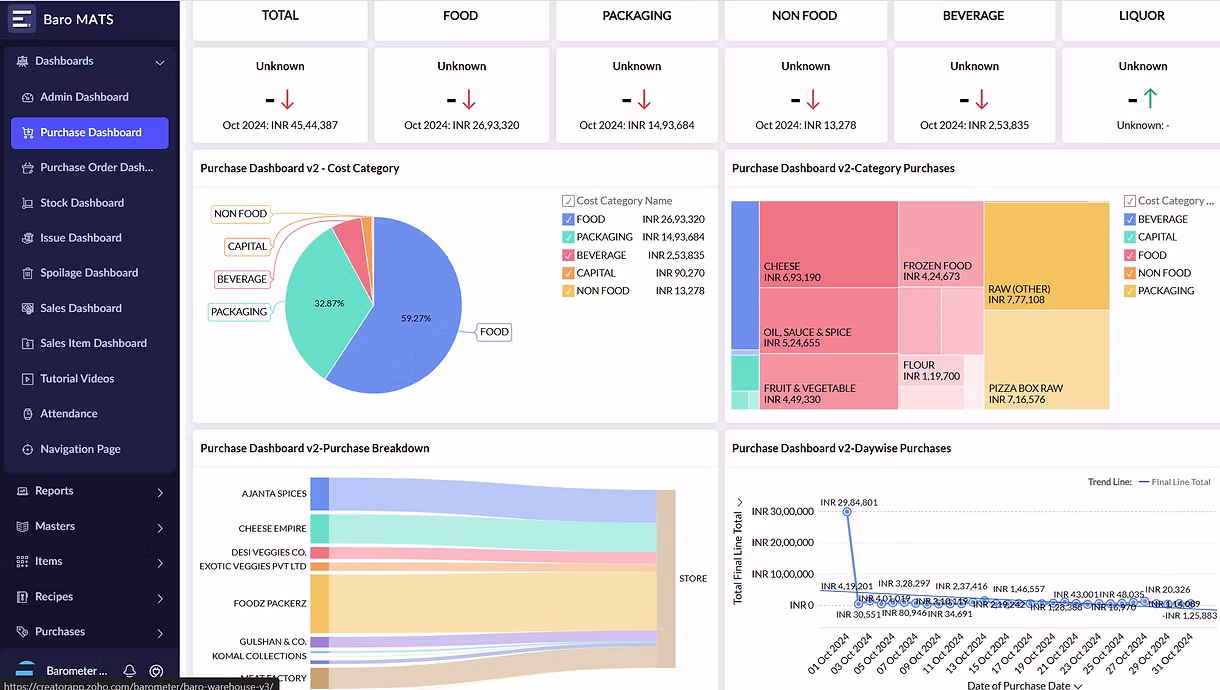Click the RAW (OTHER) INR 7,77,108 treemap tile

tap(1046, 256)
